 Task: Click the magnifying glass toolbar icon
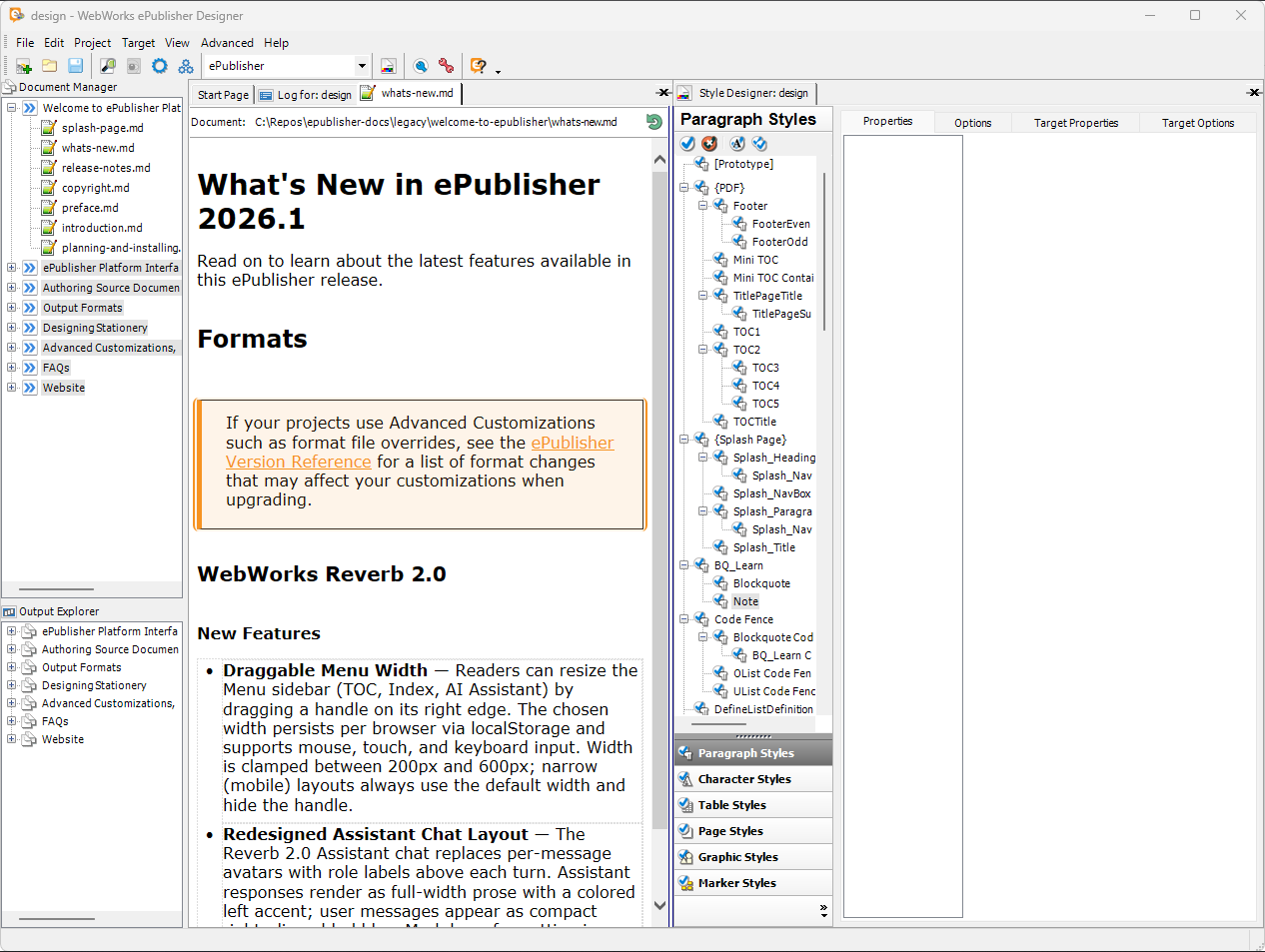tap(108, 66)
